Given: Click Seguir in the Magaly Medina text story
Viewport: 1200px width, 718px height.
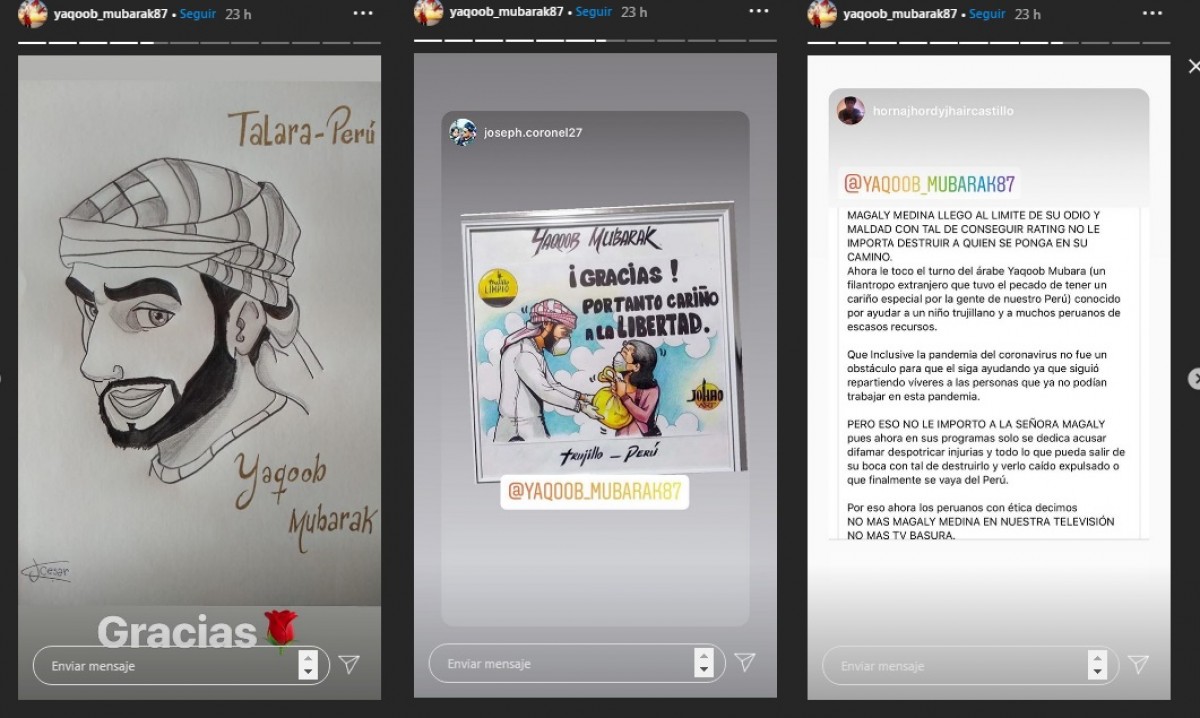Looking at the screenshot, I should tap(988, 14).
